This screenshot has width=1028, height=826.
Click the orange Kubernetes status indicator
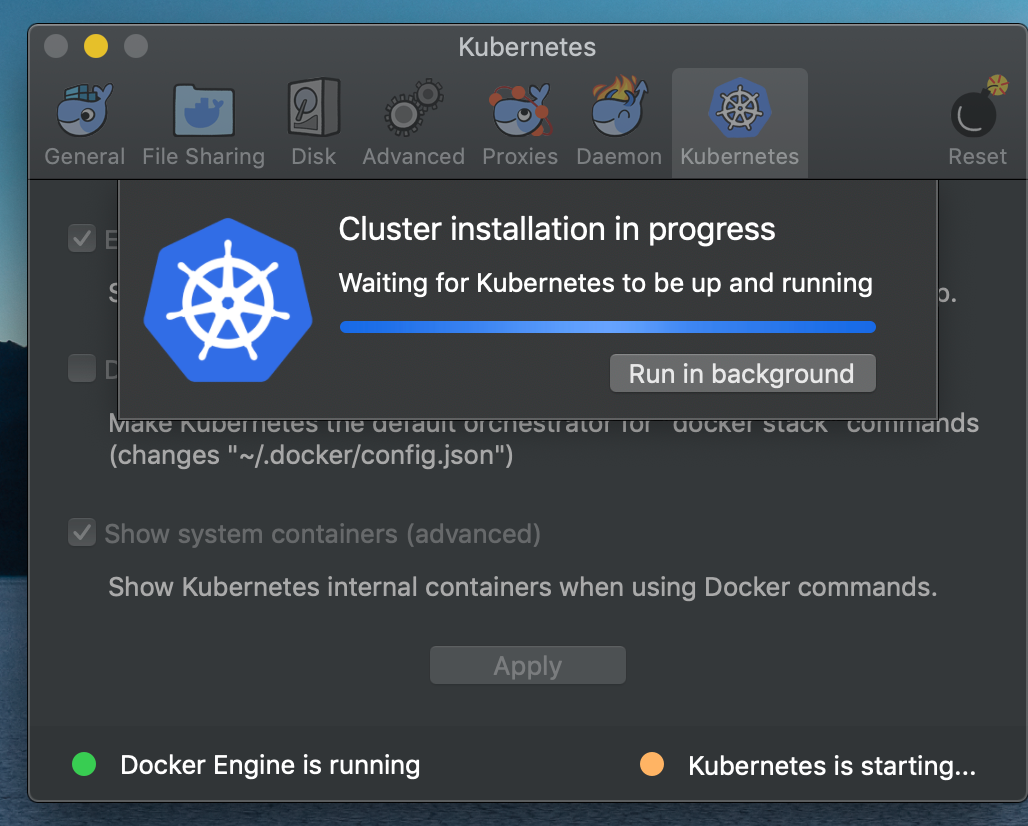[x=652, y=764]
